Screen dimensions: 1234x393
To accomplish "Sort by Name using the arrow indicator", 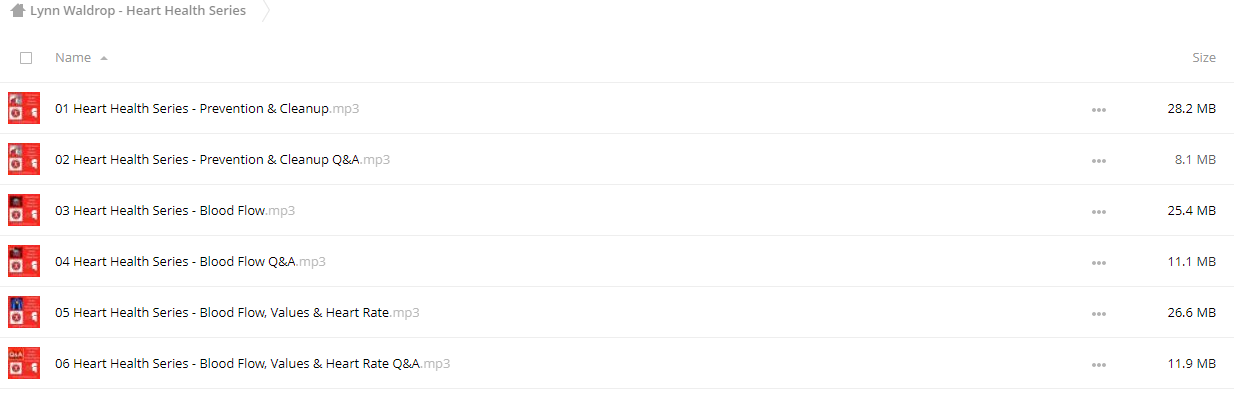I will [104, 58].
